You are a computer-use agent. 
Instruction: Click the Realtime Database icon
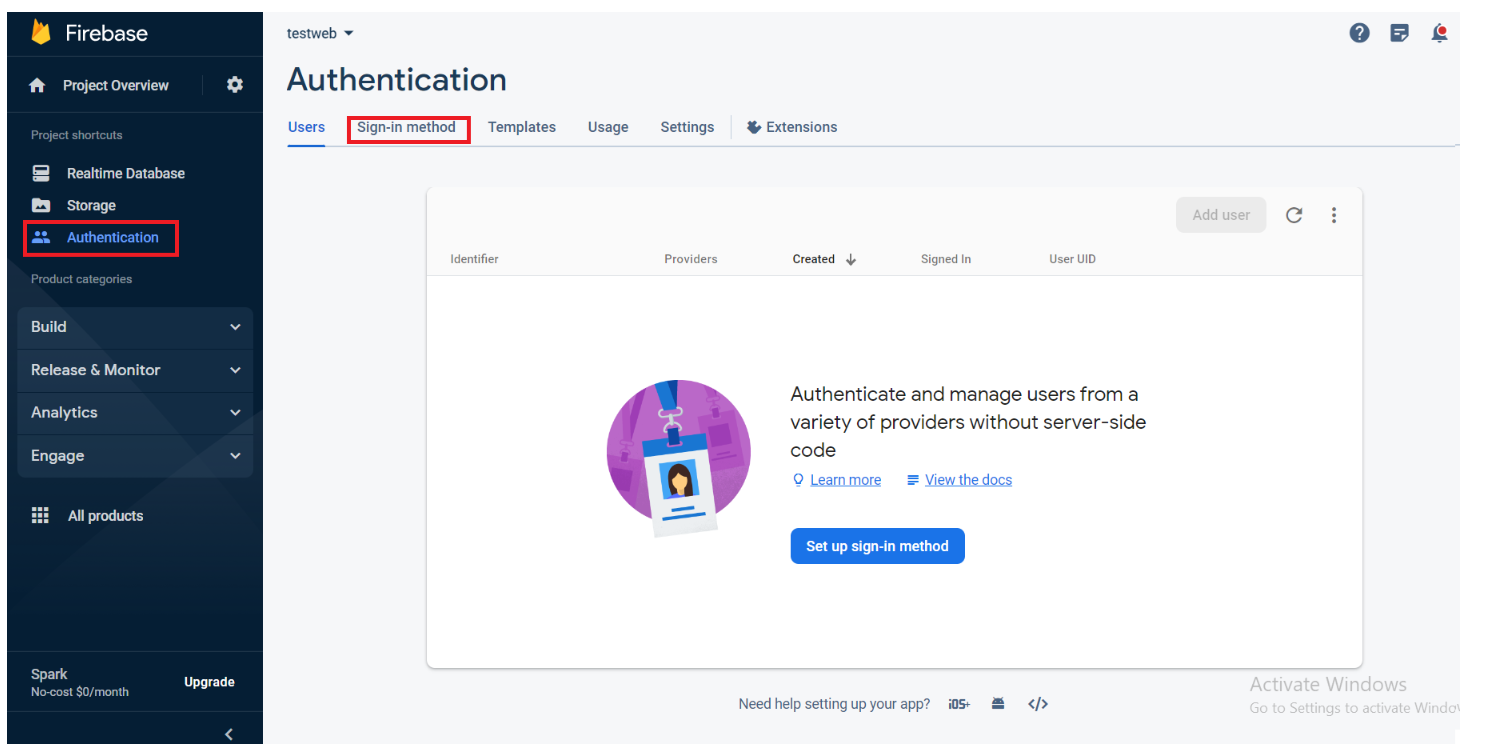pyautogui.click(x=41, y=173)
